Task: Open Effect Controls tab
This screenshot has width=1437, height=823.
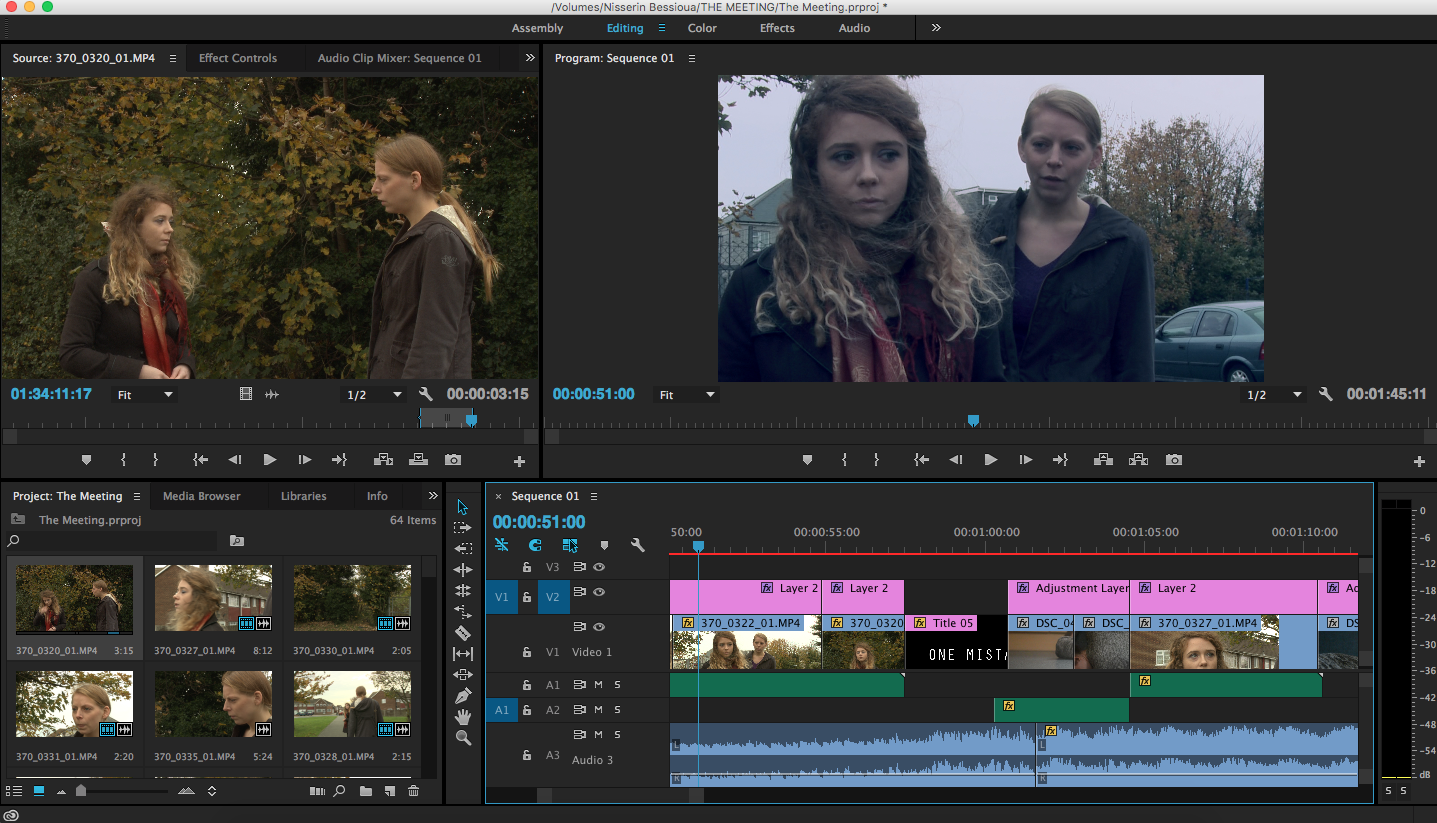Action: (x=238, y=58)
